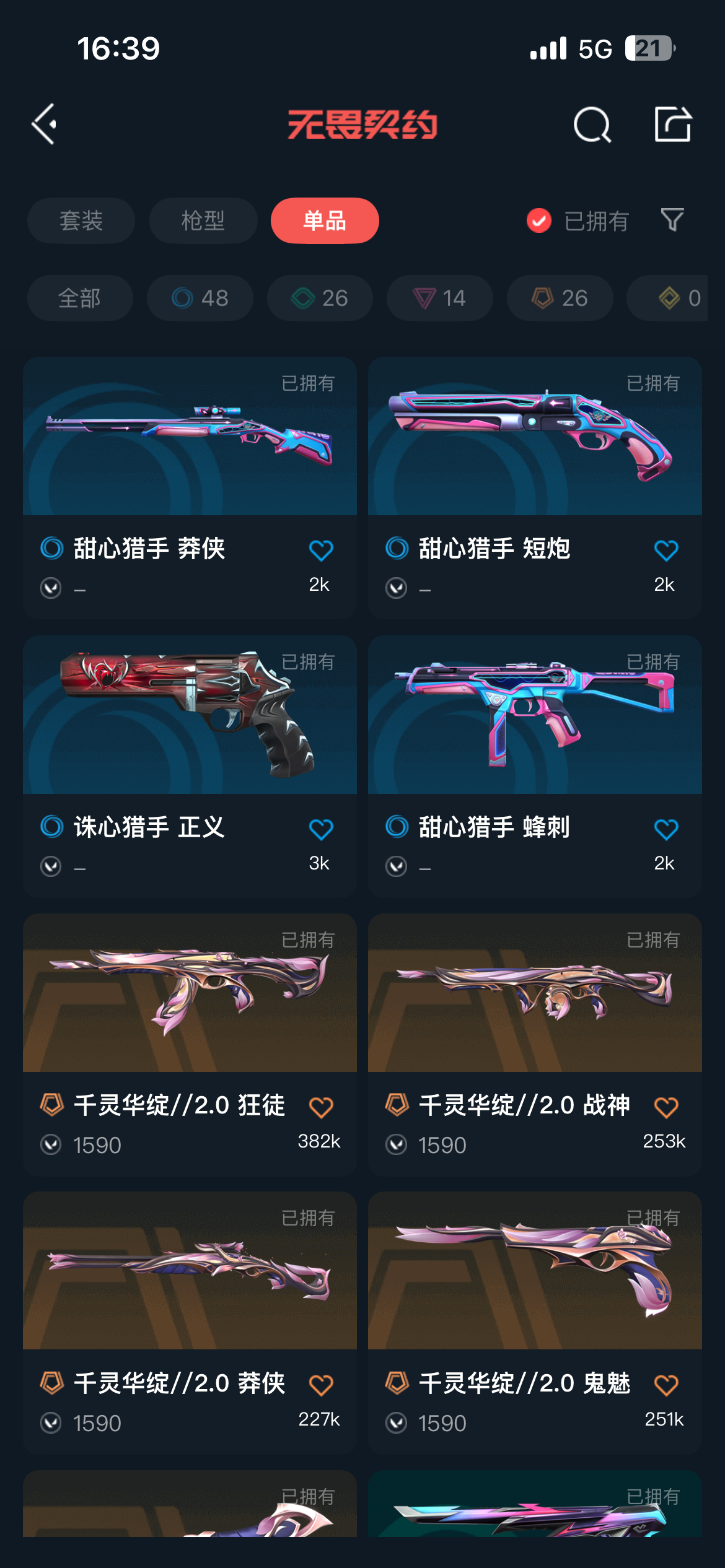This screenshot has height=1568, width=725.
Task: Filter by blue tier 48
Action: [x=200, y=298]
